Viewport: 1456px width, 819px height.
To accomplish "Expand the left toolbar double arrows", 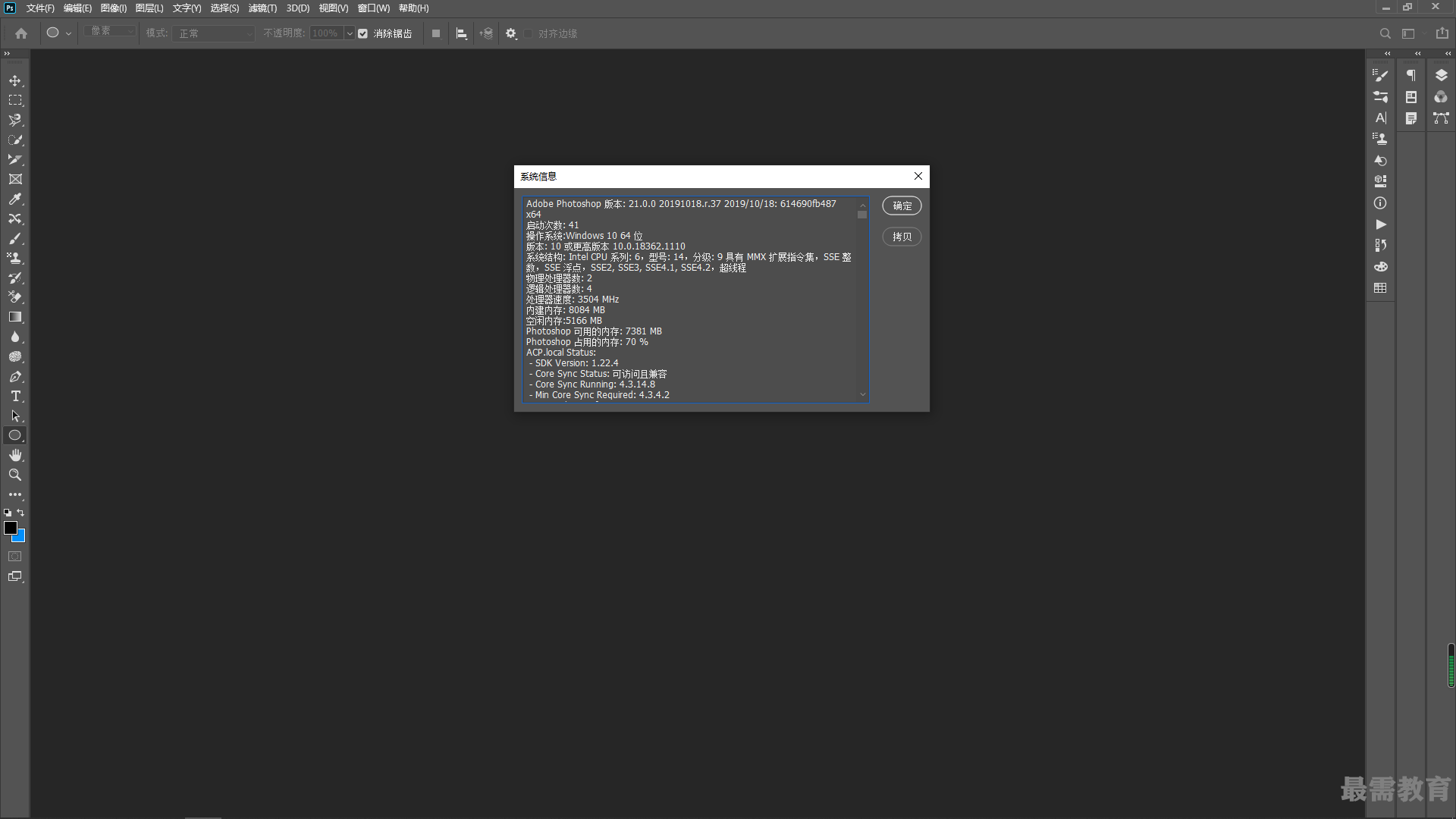I will click(x=7, y=53).
